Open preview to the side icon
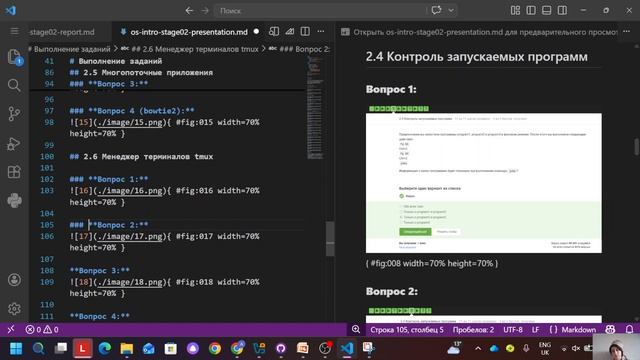 (x=274, y=31)
